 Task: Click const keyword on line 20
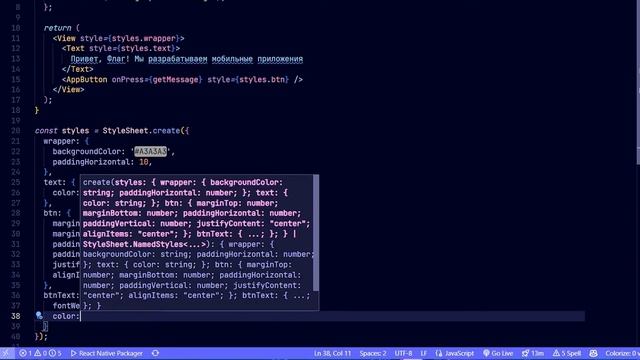click(46, 131)
